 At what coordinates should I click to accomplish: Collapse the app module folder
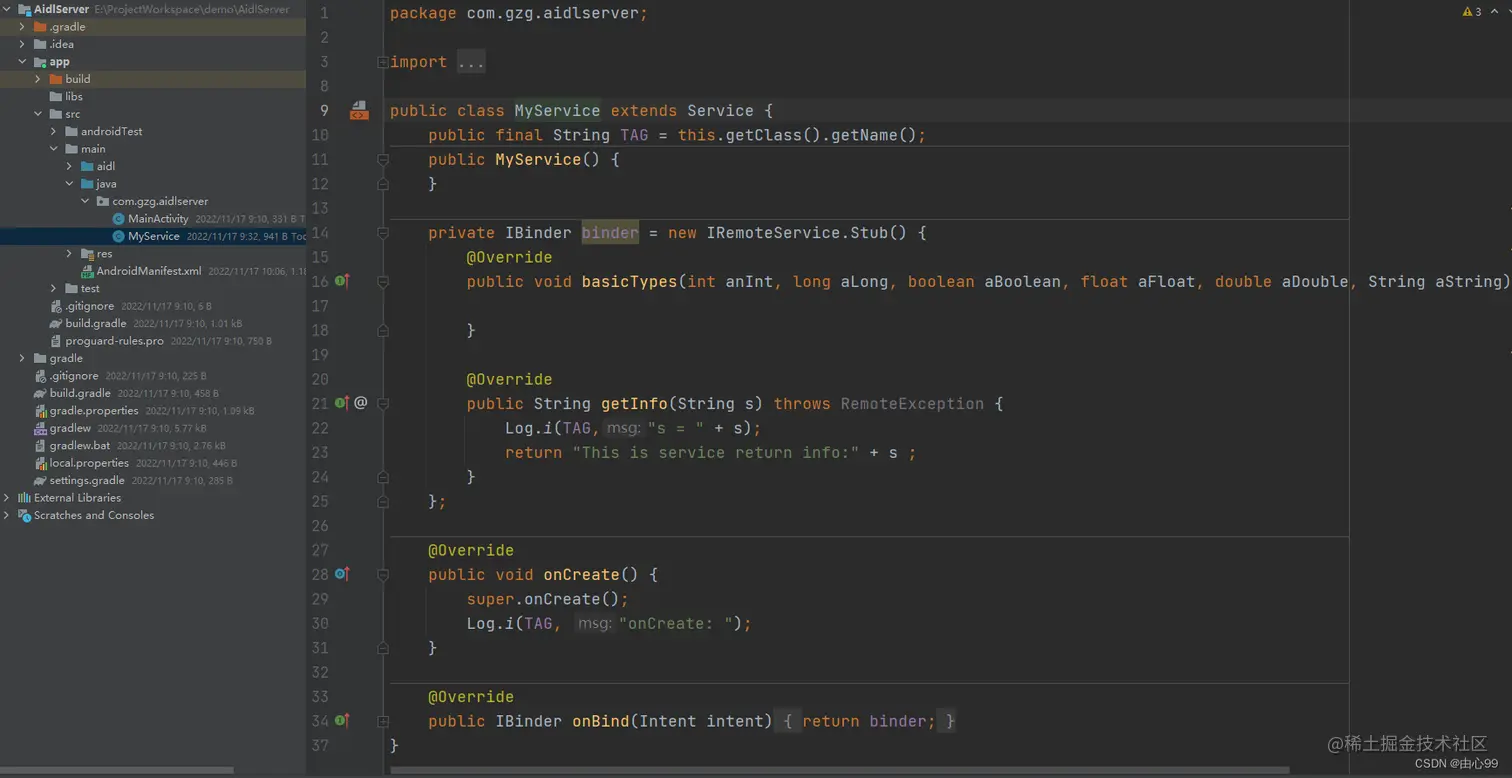[22, 62]
